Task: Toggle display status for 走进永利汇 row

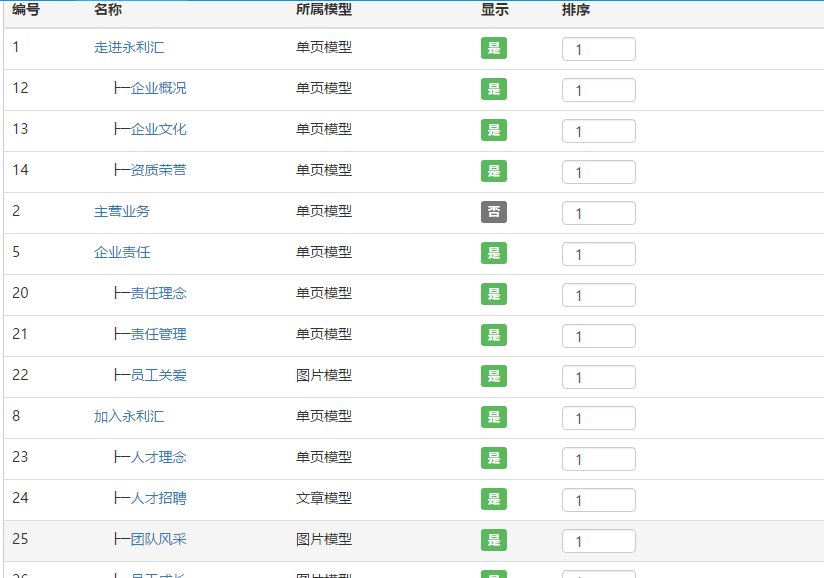Action: coord(493,48)
